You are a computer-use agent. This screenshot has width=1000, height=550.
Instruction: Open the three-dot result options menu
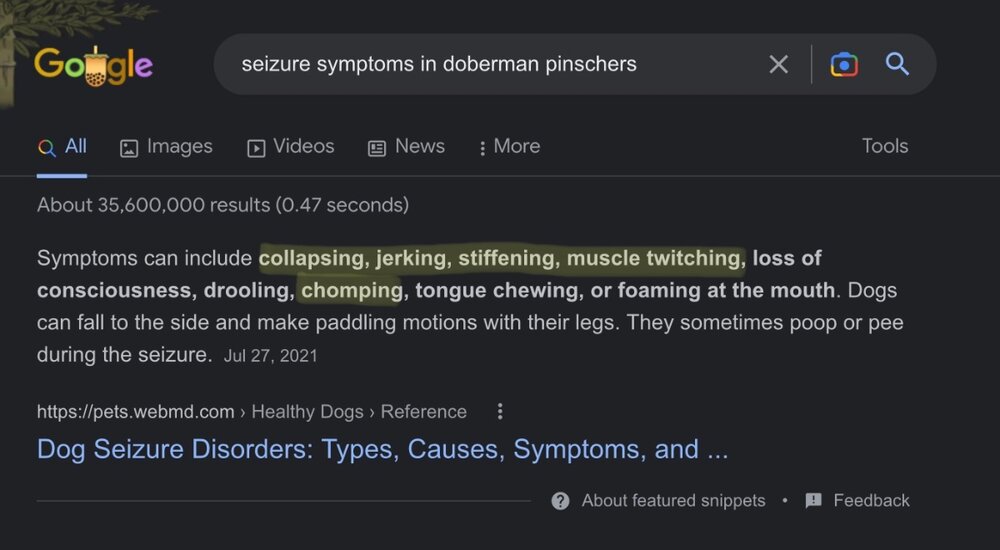tap(500, 412)
